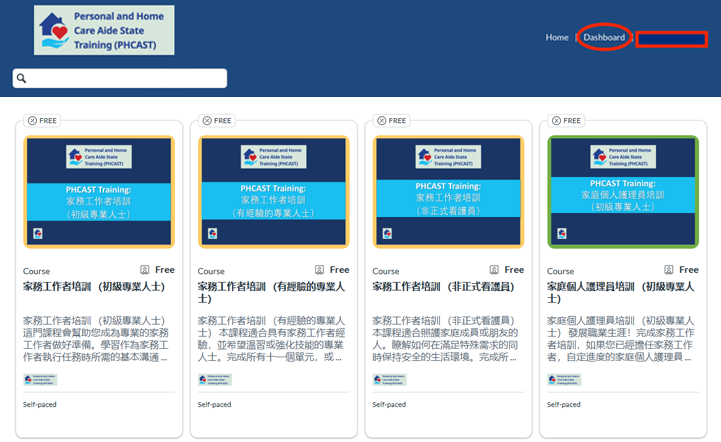Click the magnifying glass search icon
This screenshot has height=442, width=721.
click(x=21, y=78)
